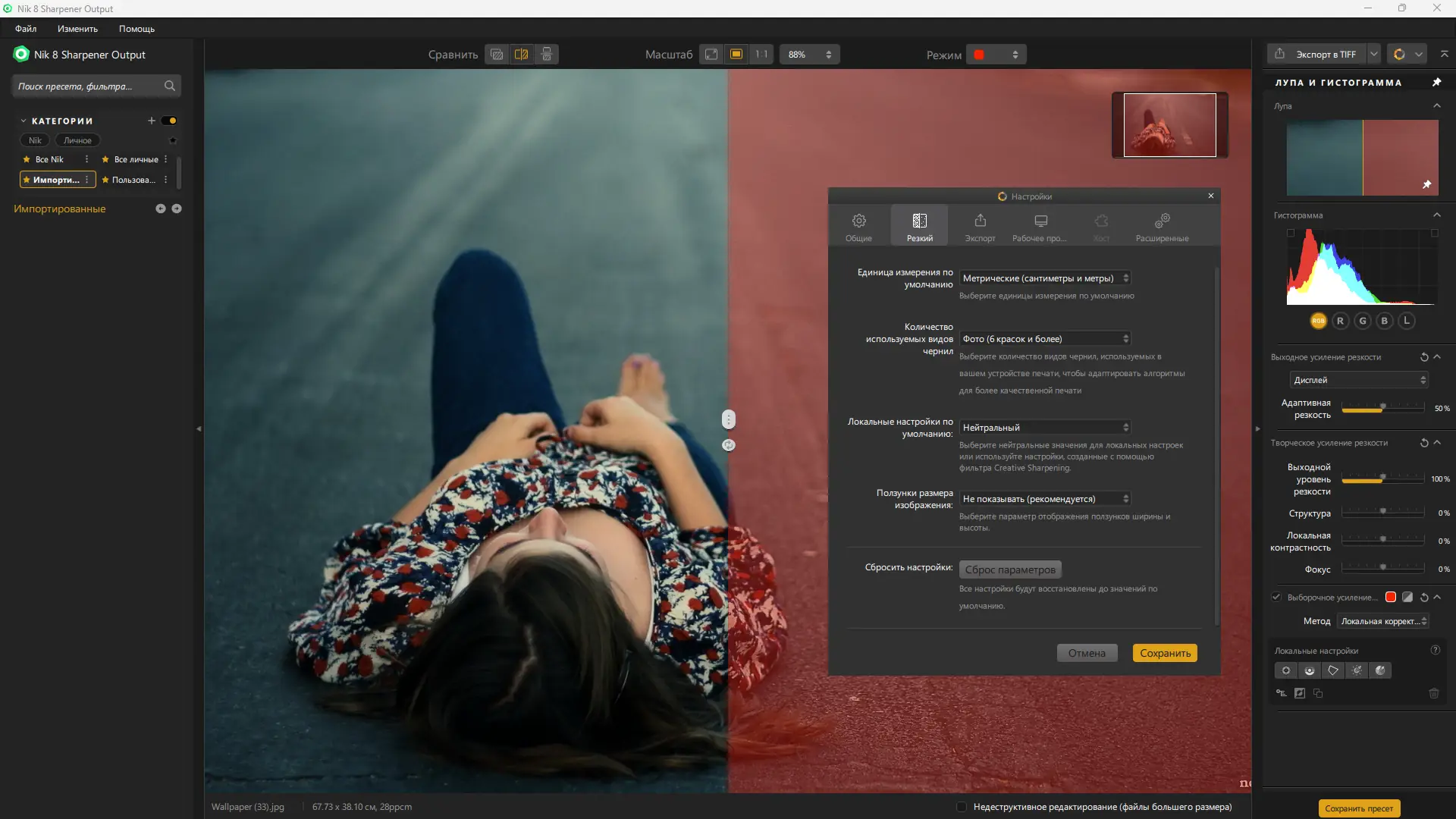
Task: Switch to the Общие settings tab
Action: coord(858,226)
